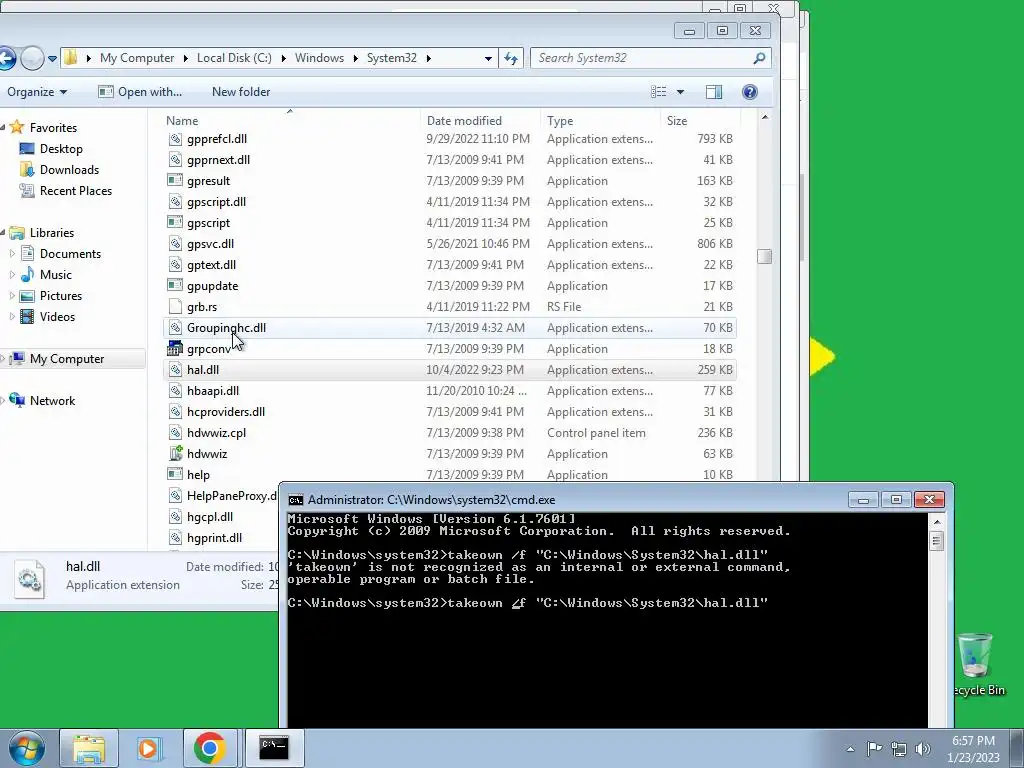Open the Recycle Bin desktop icon
This screenshot has height=768, width=1024.
click(x=976, y=665)
